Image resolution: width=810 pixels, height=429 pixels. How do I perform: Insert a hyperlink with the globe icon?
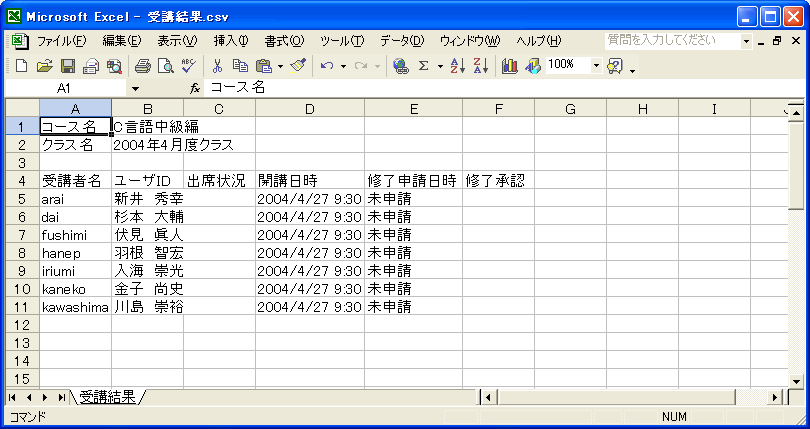(400, 66)
